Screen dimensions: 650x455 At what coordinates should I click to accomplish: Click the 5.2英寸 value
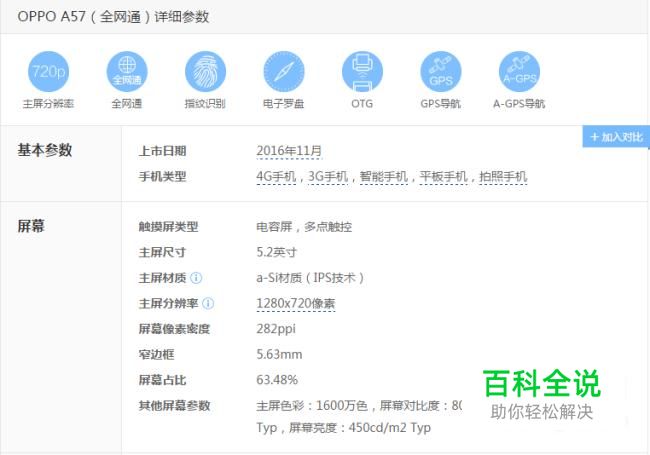pos(276,252)
